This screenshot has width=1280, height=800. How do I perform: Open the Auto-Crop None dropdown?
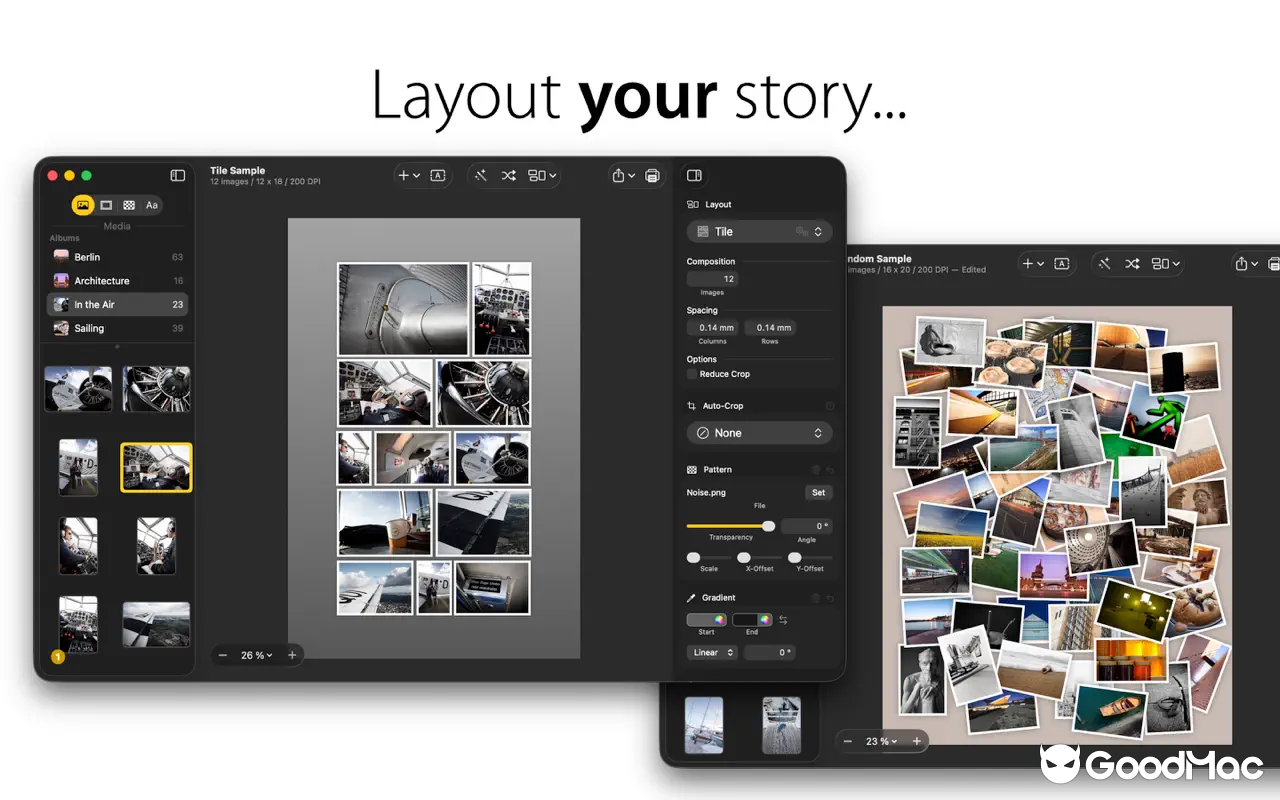pos(759,432)
